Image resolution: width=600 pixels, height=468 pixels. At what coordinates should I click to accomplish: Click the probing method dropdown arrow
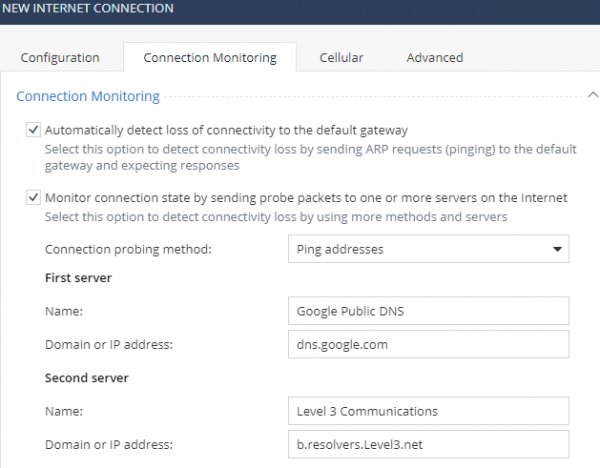click(555, 249)
